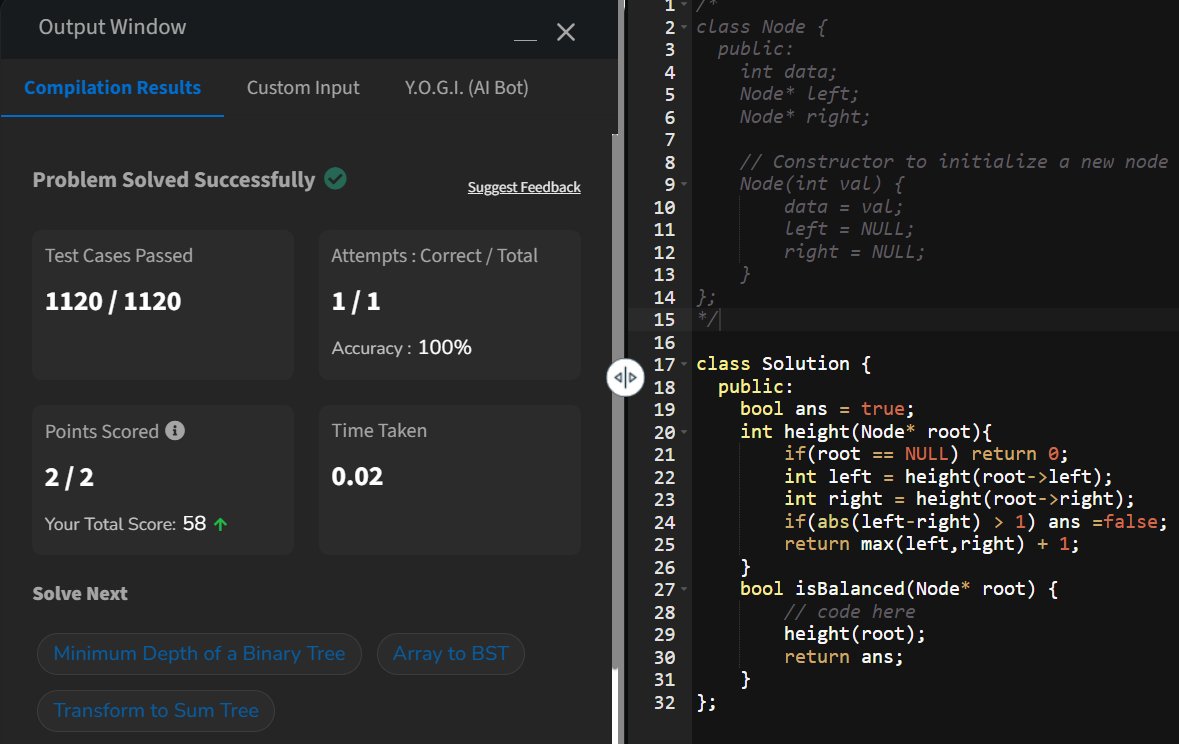The image size is (1179, 744).
Task: Click the 'Time Taken' value 0.02
Action: (x=357, y=476)
